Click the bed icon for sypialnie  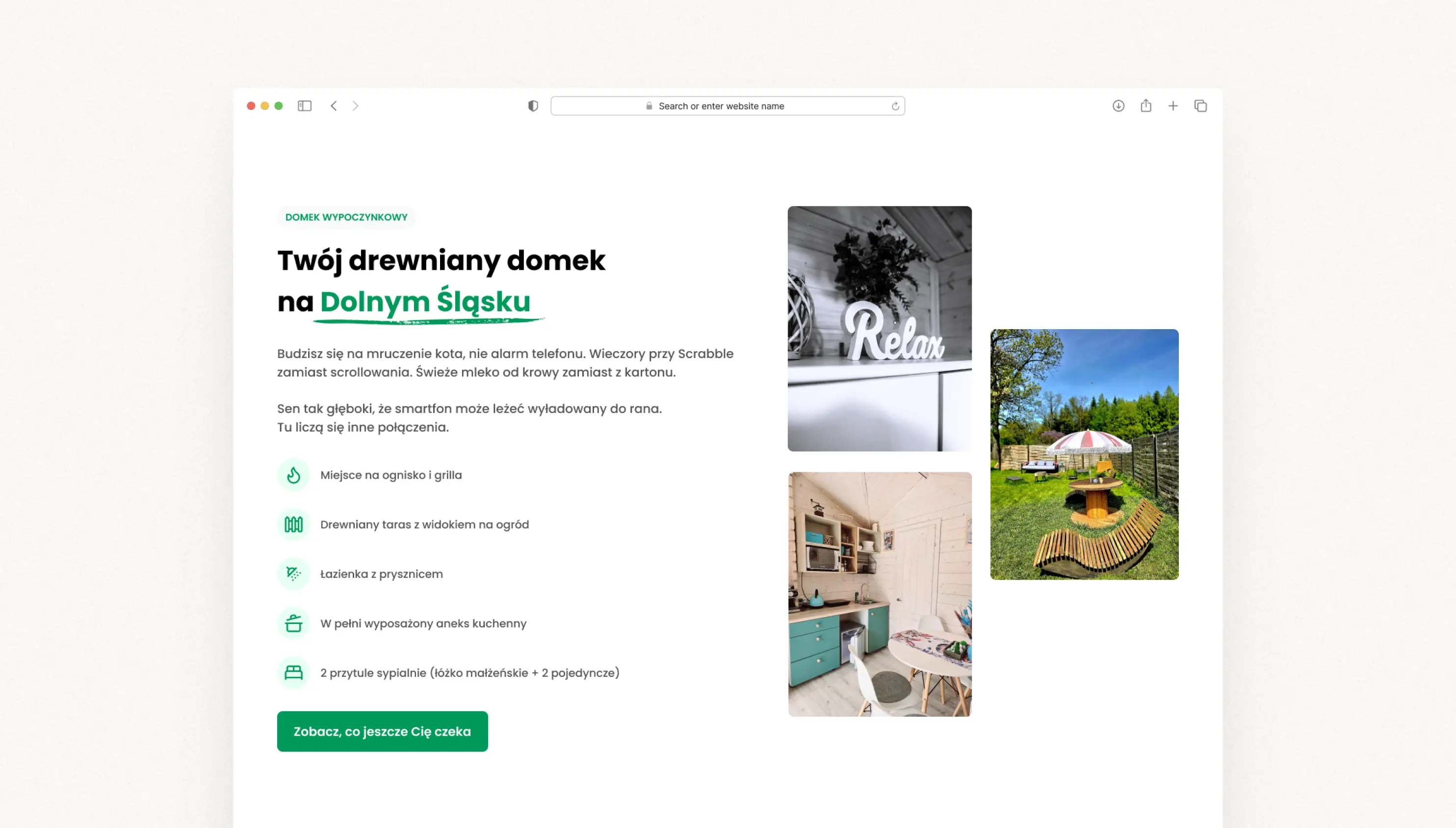point(293,673)
